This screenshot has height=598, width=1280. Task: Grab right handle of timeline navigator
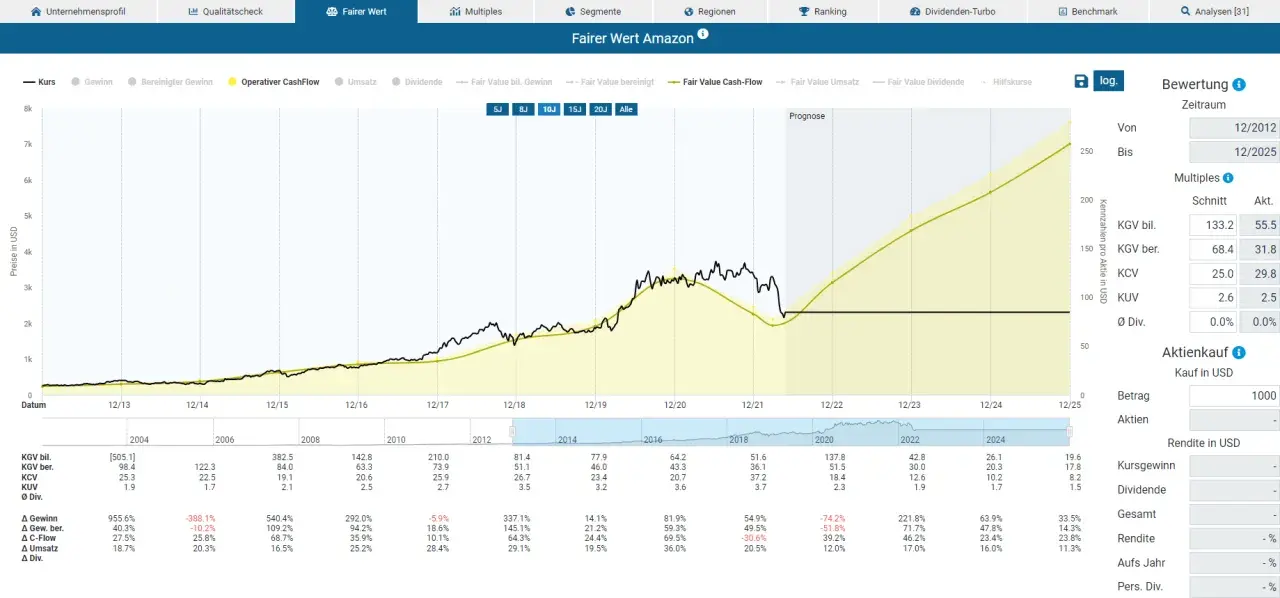[1070, 432]
